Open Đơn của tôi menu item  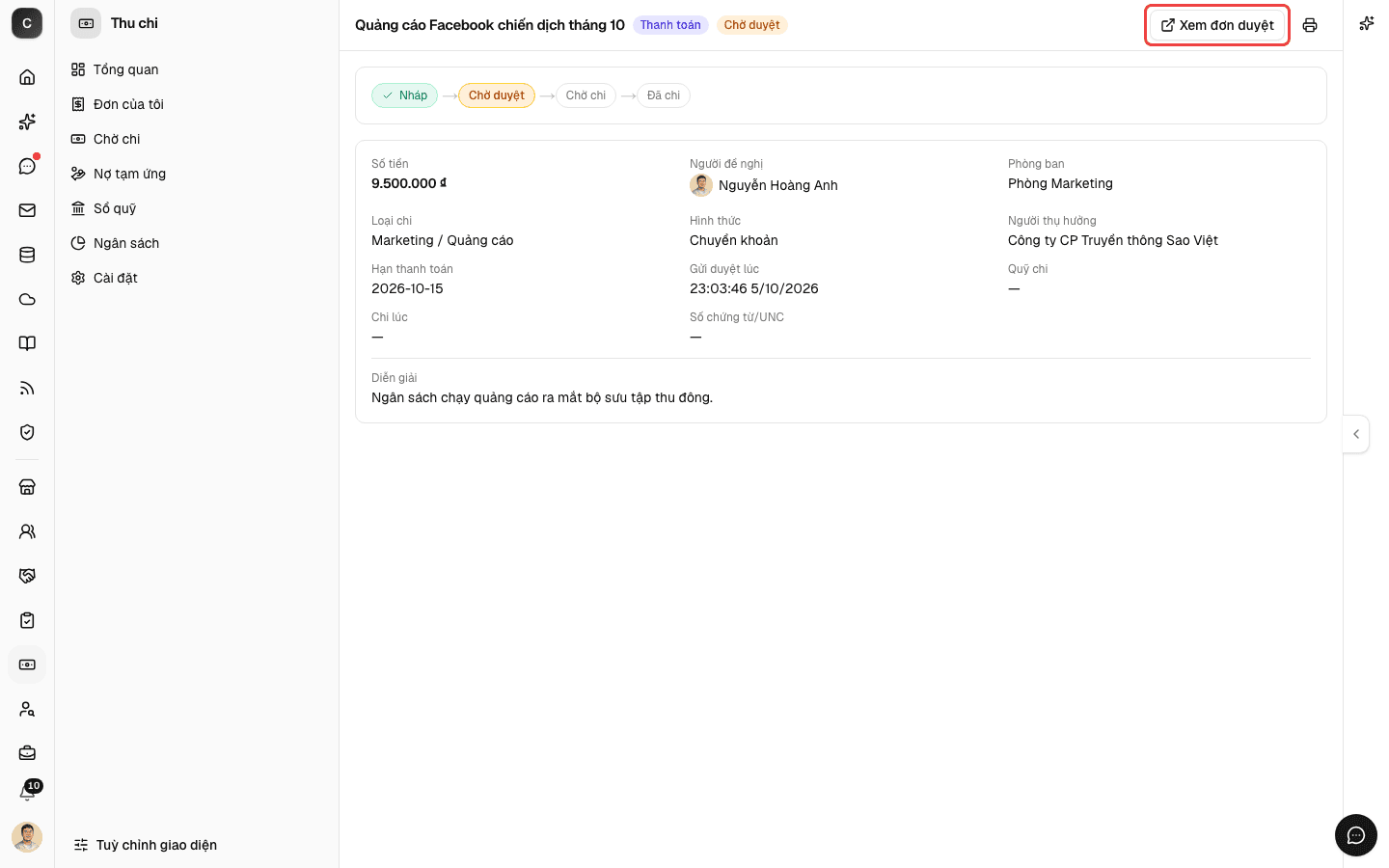pos(197,104)
